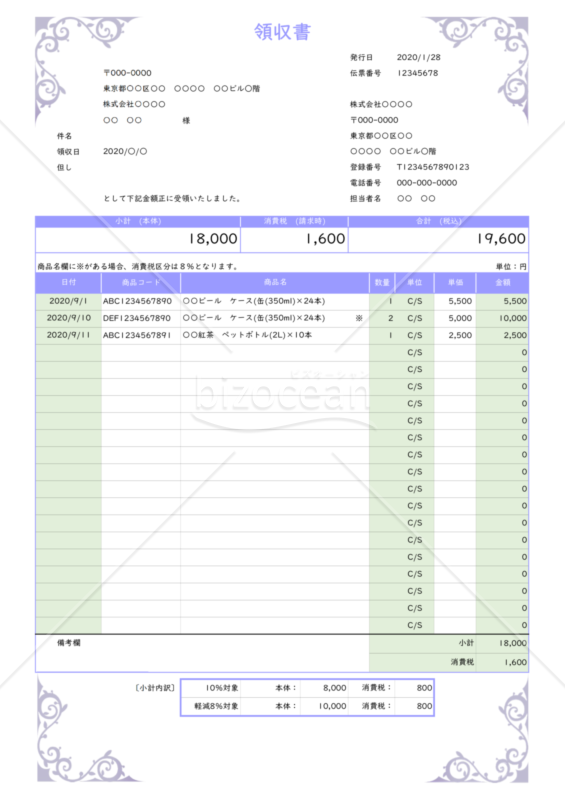This screenshot has width=565, height=800.
Task: Click the 発行日 label
Action: click(361, 57)
